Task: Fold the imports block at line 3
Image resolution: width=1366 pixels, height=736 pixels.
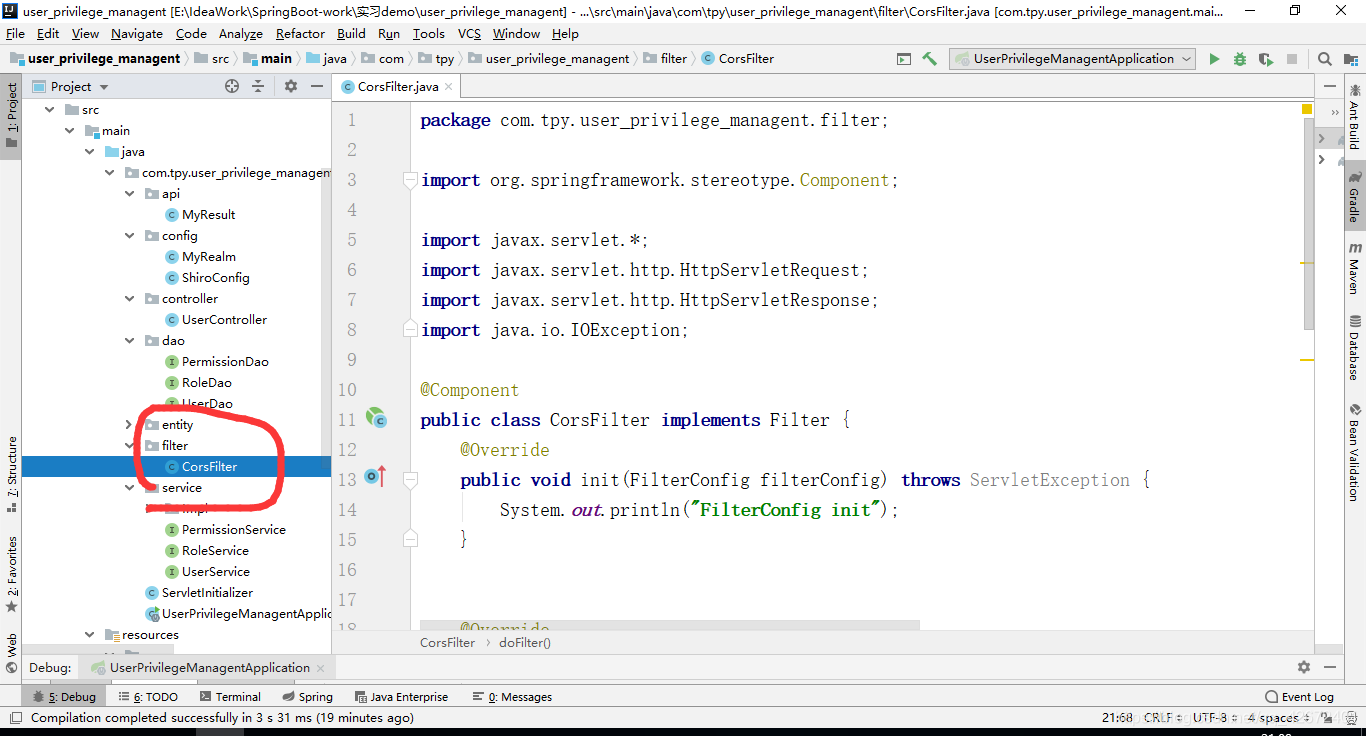Action: point(410,180)
